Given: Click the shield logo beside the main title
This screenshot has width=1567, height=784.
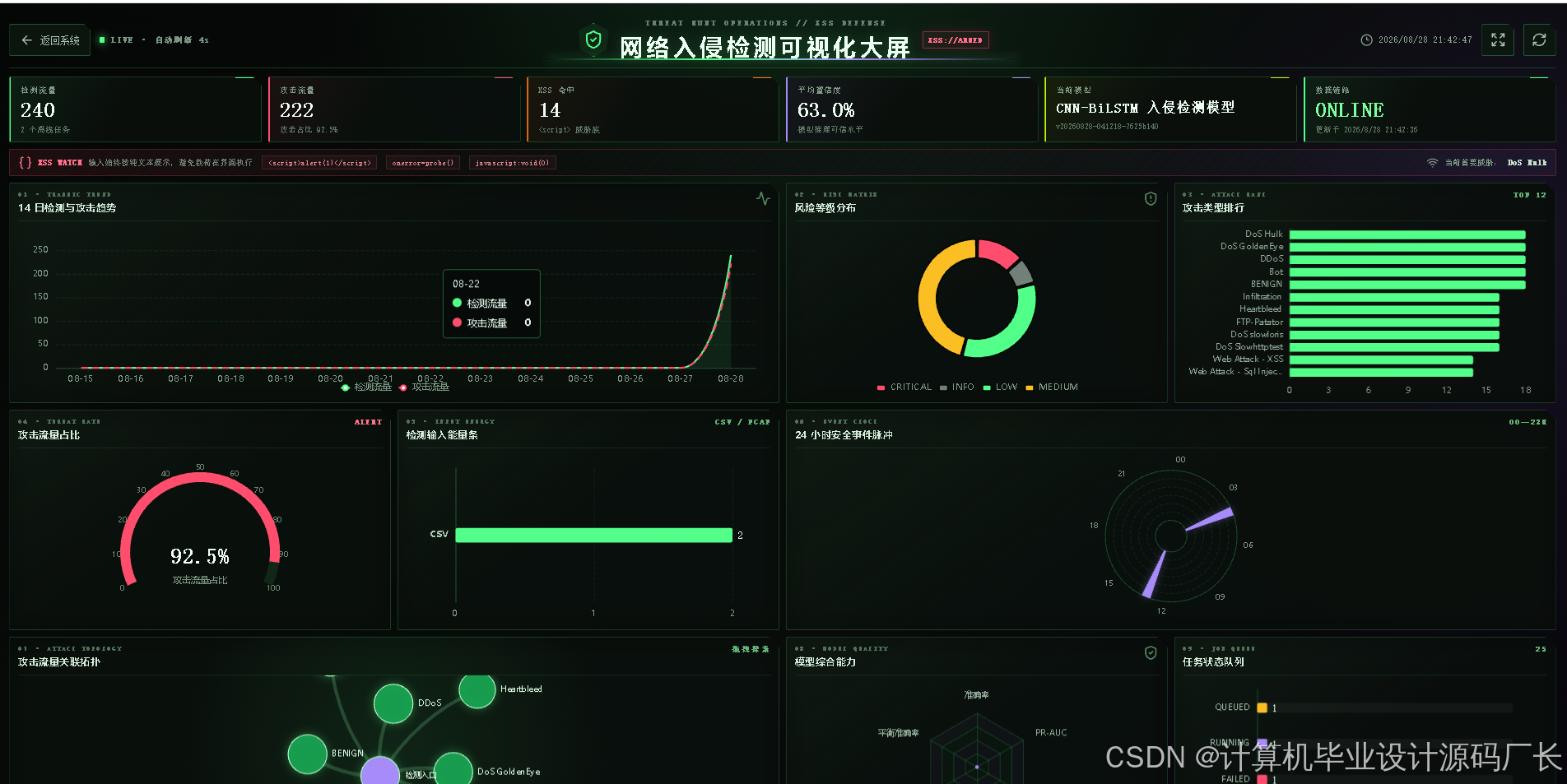Looking at the screenshot, I should (x=593, y=39).
